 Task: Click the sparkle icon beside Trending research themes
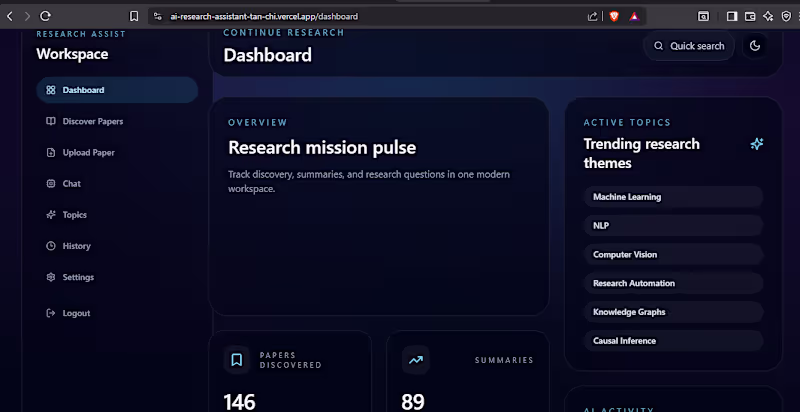[x=757, y=144]
